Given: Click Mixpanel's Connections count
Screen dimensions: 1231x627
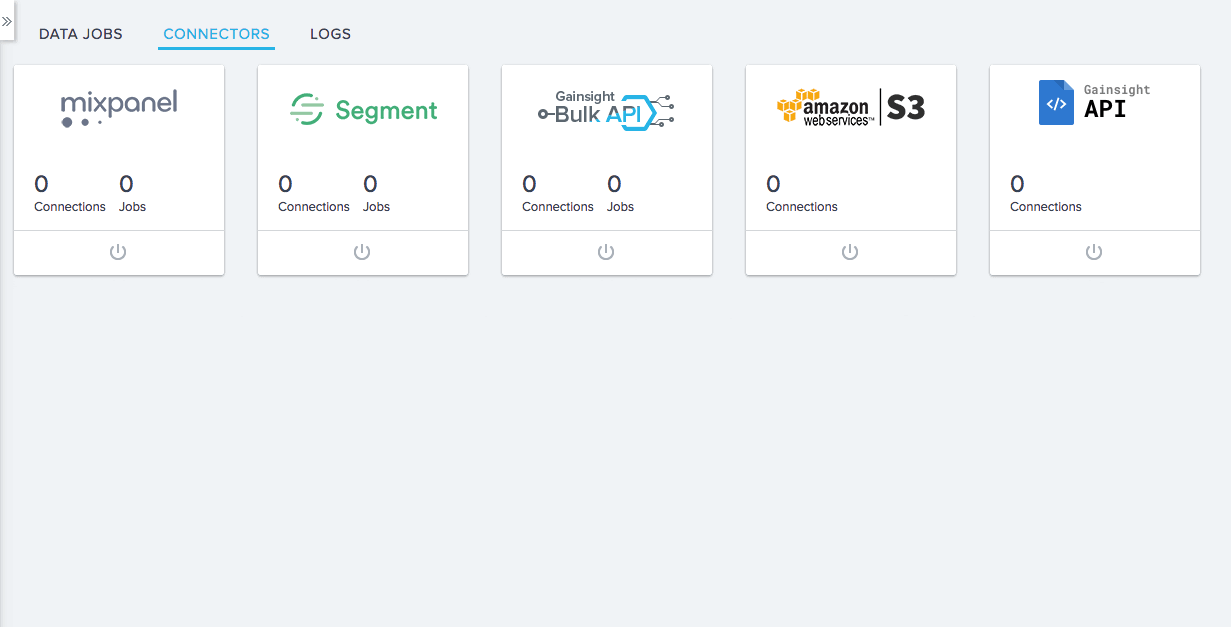Looking at the screenshot, I should click(41, 184).
